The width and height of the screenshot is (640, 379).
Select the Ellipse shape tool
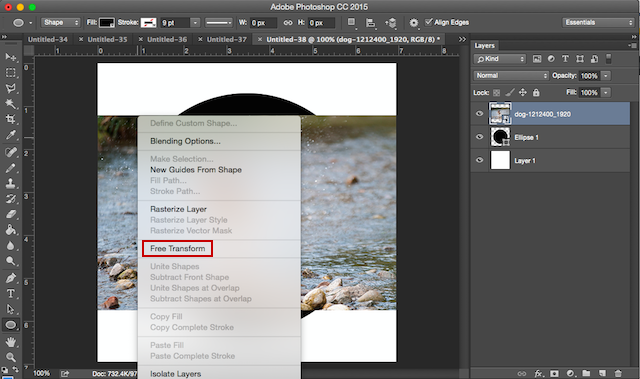11,325
